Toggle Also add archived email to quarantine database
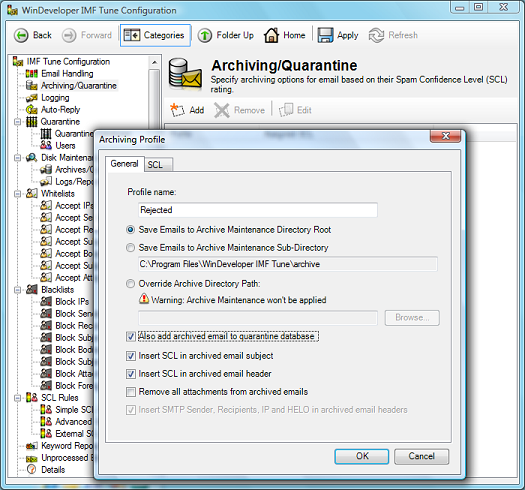Image resolution: width=525 pixels, height=490 pixels. point(131,336)
